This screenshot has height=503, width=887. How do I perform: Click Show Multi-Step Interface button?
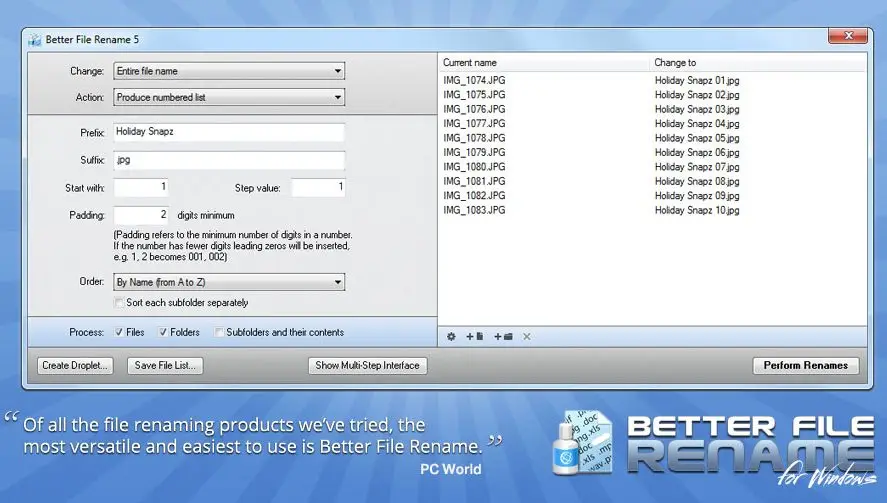pyautogui.click(x=368, y=366)
